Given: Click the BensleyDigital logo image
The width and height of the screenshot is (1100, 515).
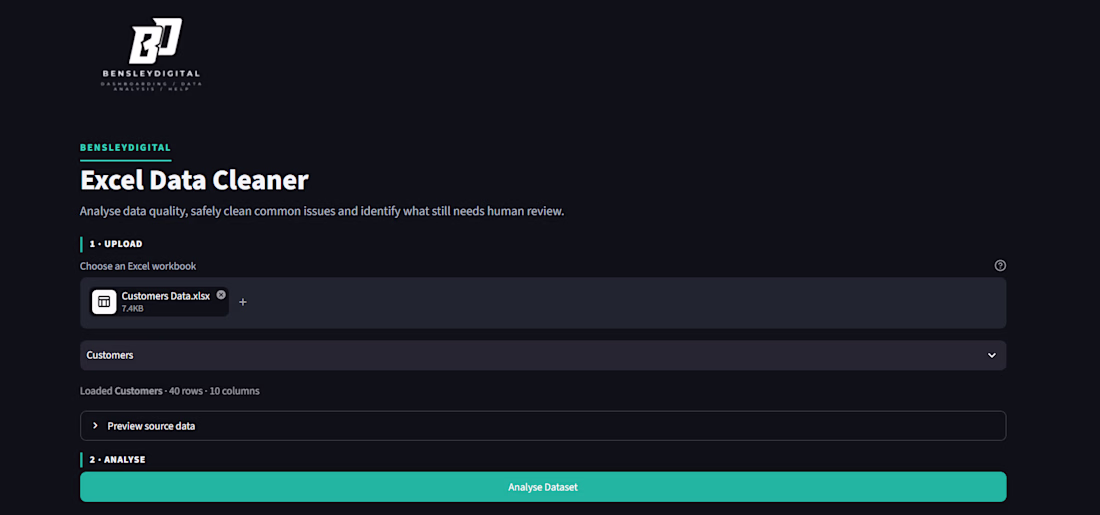Looking at the screenshot, I should [154, 54].
